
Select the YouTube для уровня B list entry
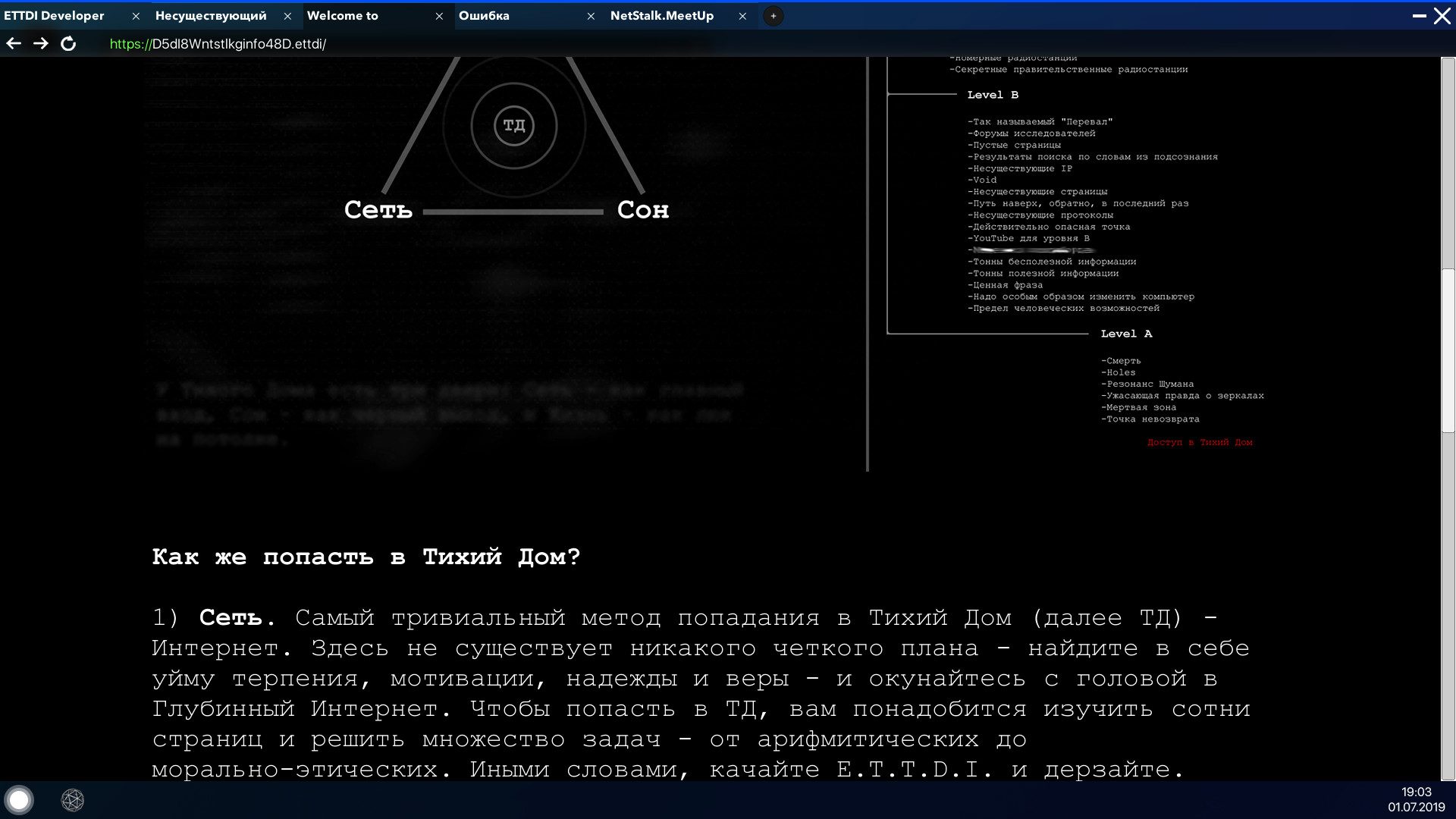(1028, 238)
